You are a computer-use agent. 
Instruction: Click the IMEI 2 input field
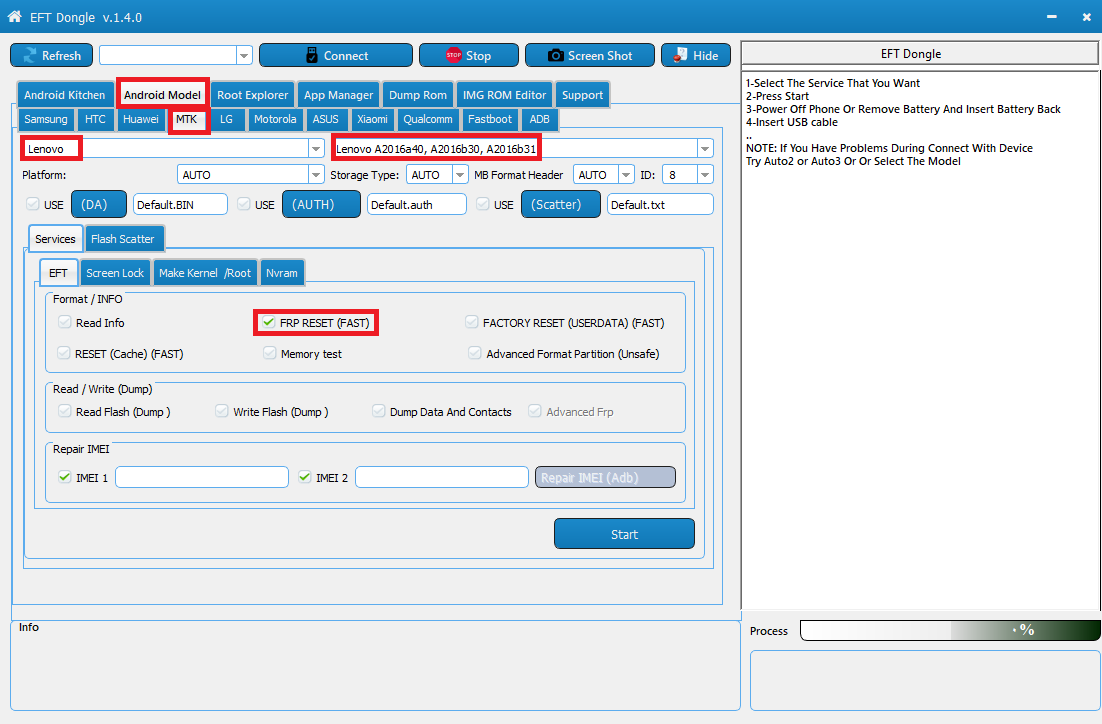[442, 477]
